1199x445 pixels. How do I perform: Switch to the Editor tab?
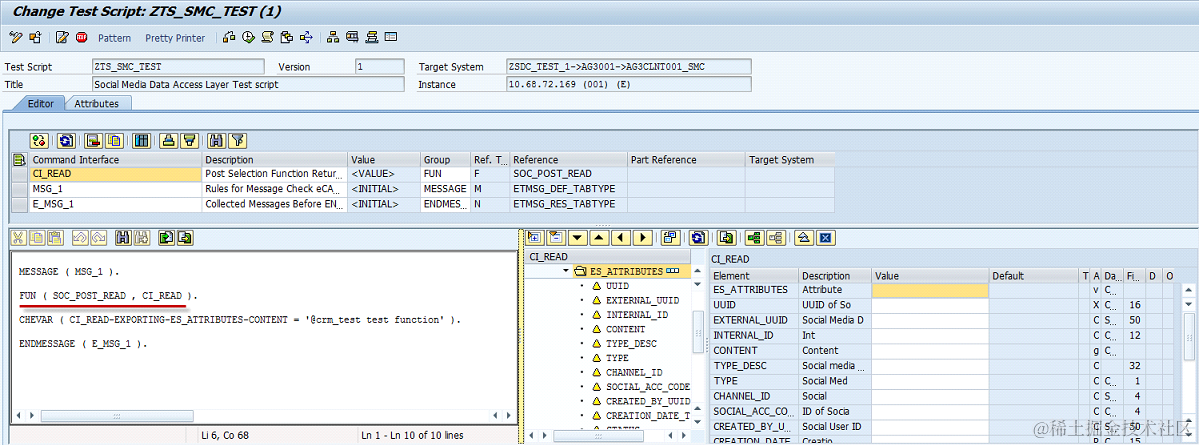point(40,103)
